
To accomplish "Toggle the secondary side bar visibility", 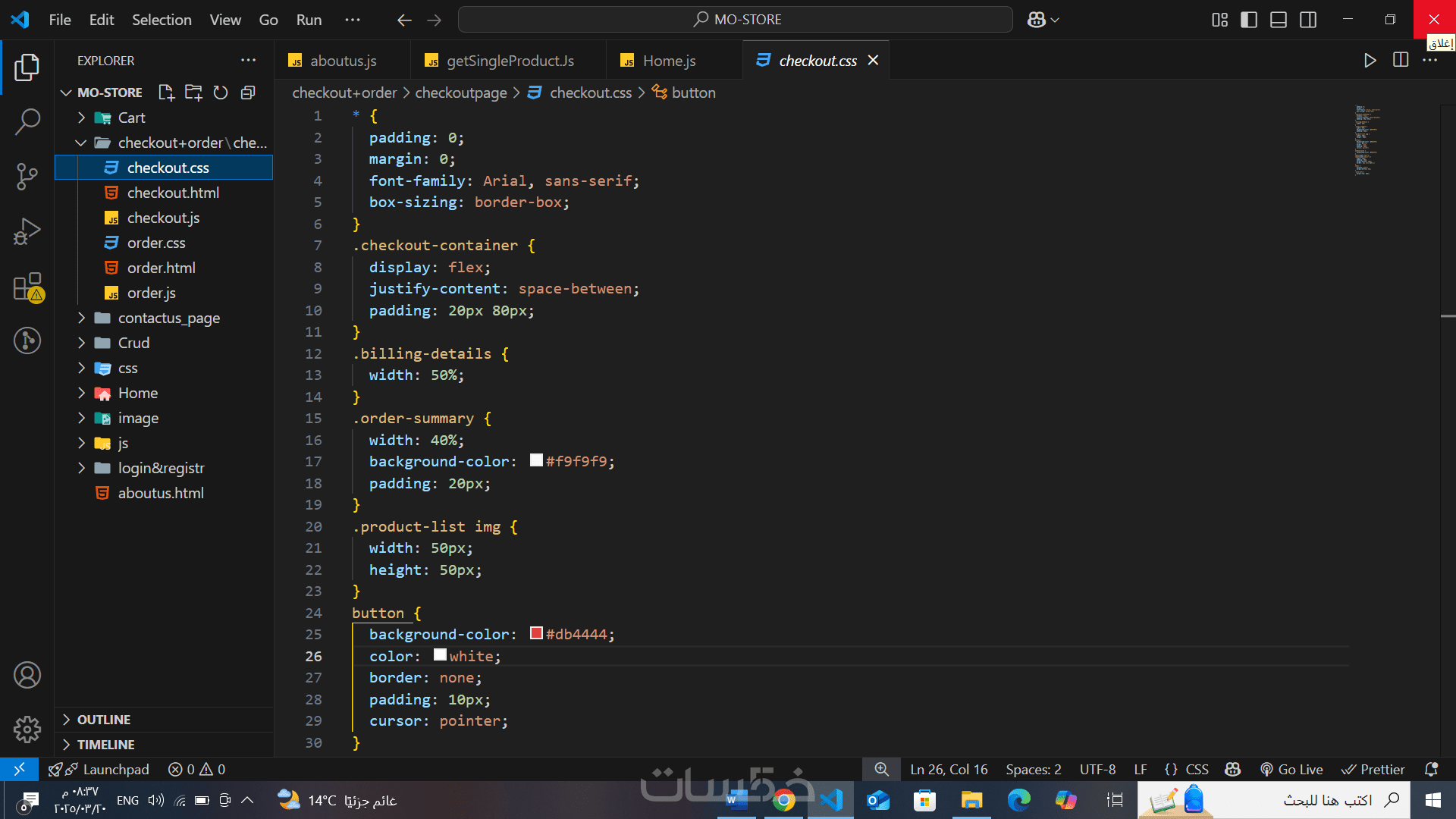I will pos(1308,20).
